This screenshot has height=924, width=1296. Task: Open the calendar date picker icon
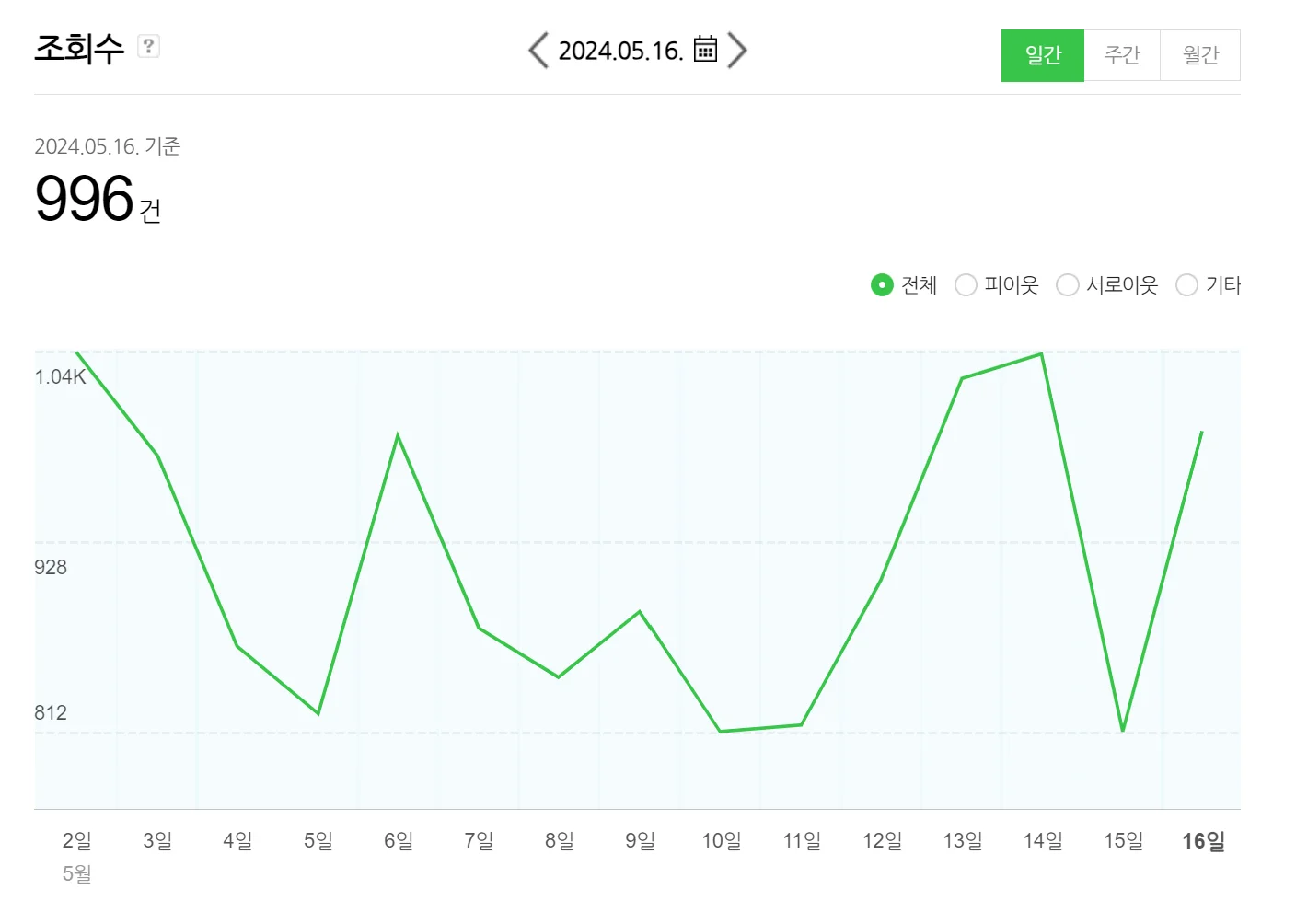(x=705, y=49)
